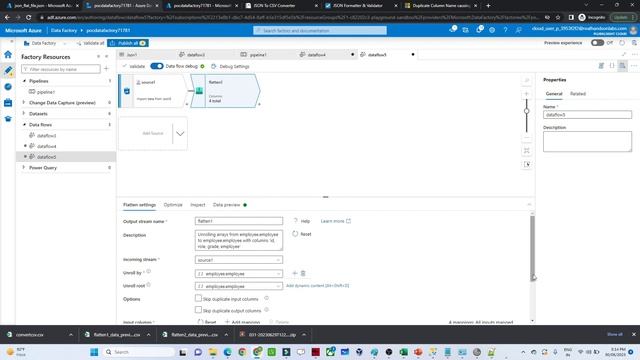Click Validate all in top toolbar
The width and height of the screenshot is (640, 360).
91,43
